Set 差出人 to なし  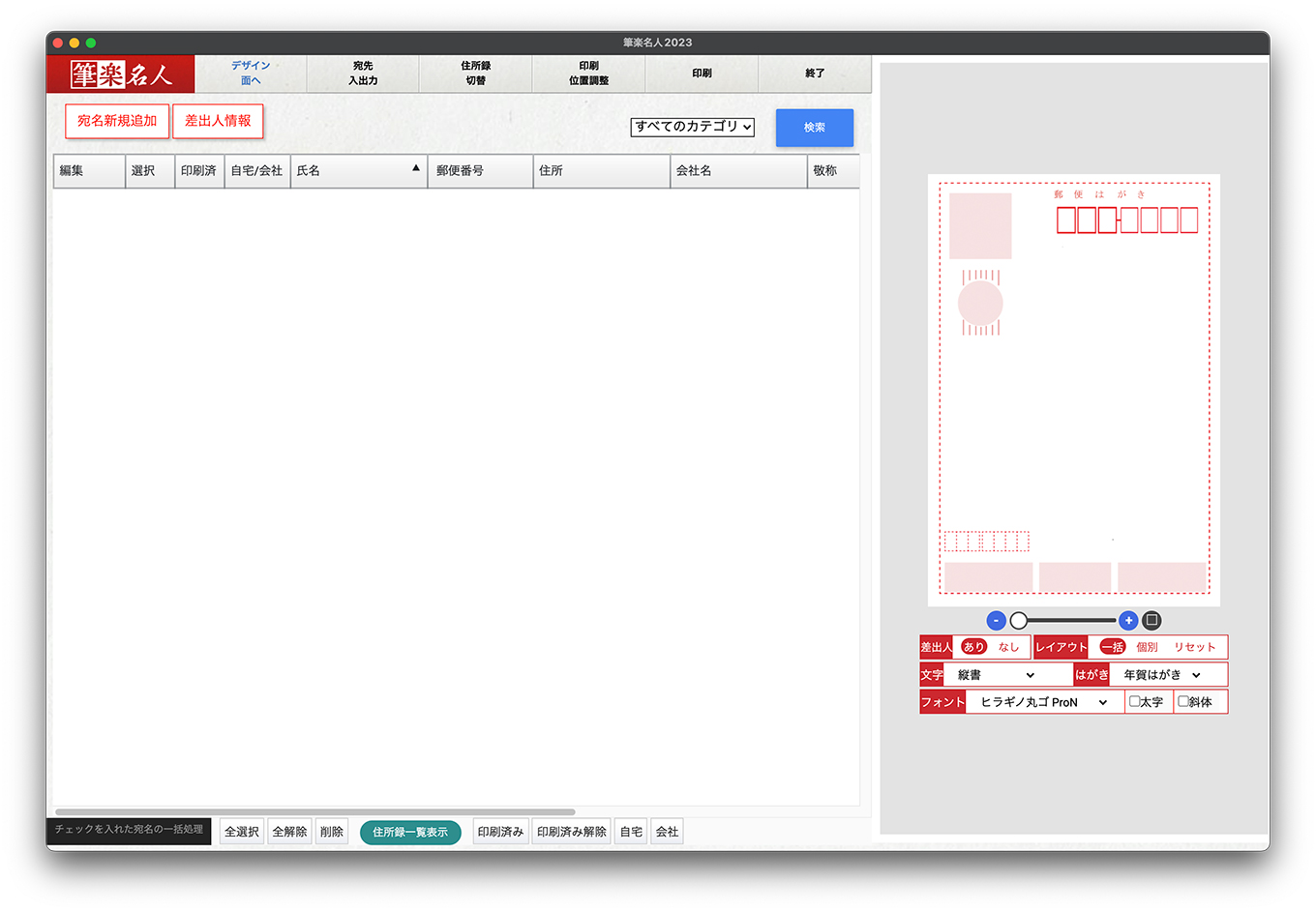tap(1008, 647)
